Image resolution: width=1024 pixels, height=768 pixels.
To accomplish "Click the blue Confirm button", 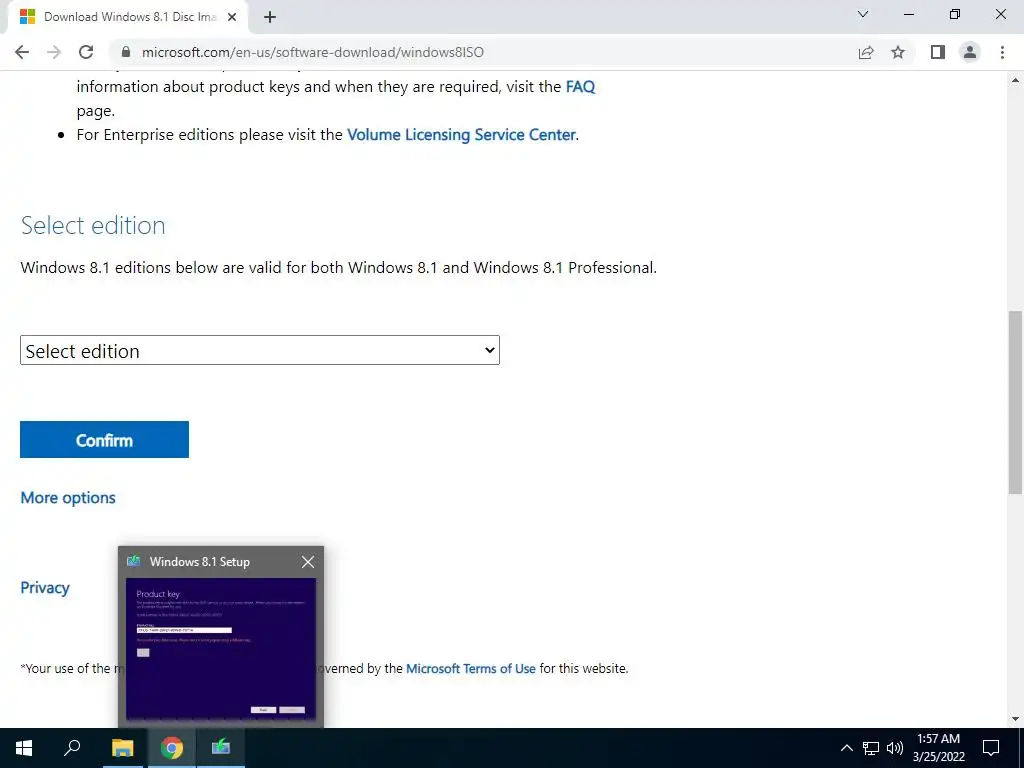I will coord(104,440).
